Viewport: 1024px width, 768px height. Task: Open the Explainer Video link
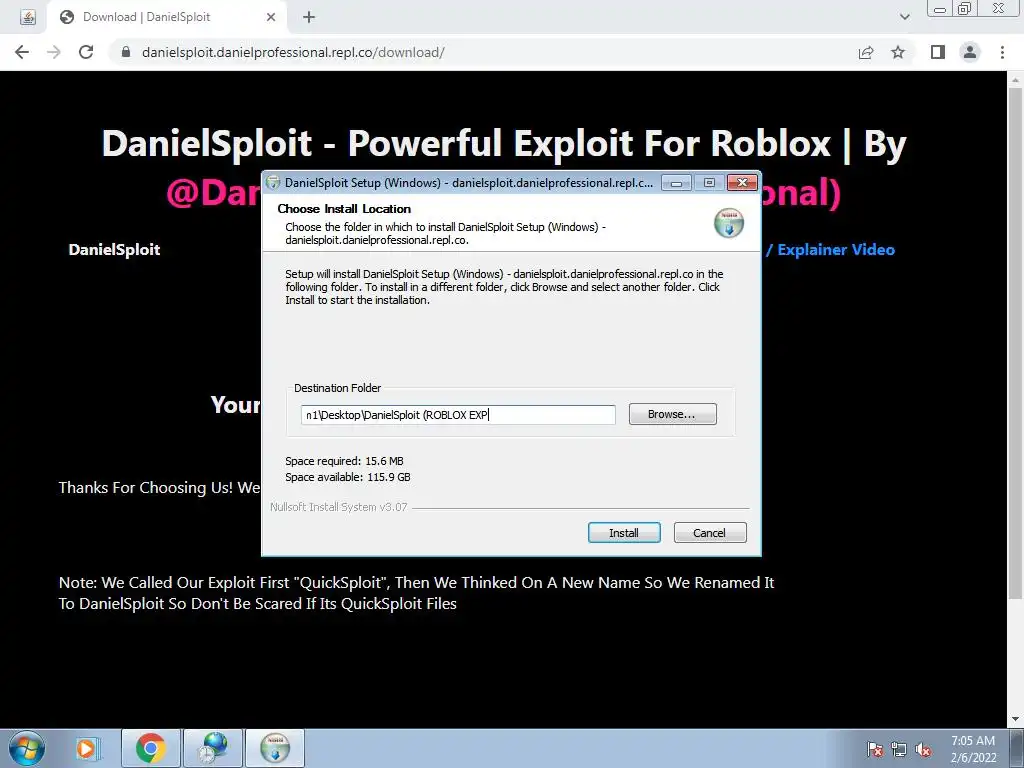point(836,249)
